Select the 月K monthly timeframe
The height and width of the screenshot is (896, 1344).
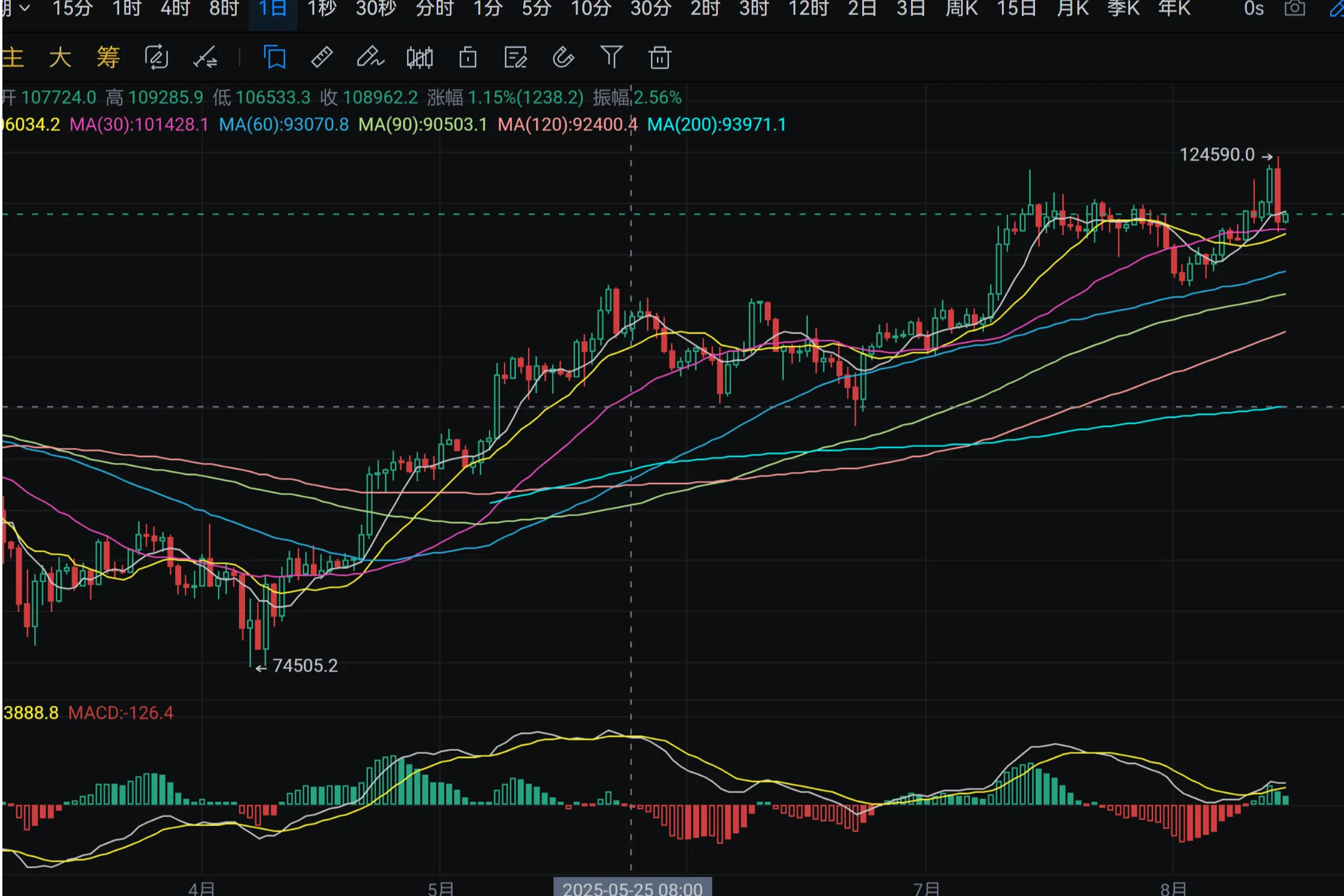(x=1072, y=8)
